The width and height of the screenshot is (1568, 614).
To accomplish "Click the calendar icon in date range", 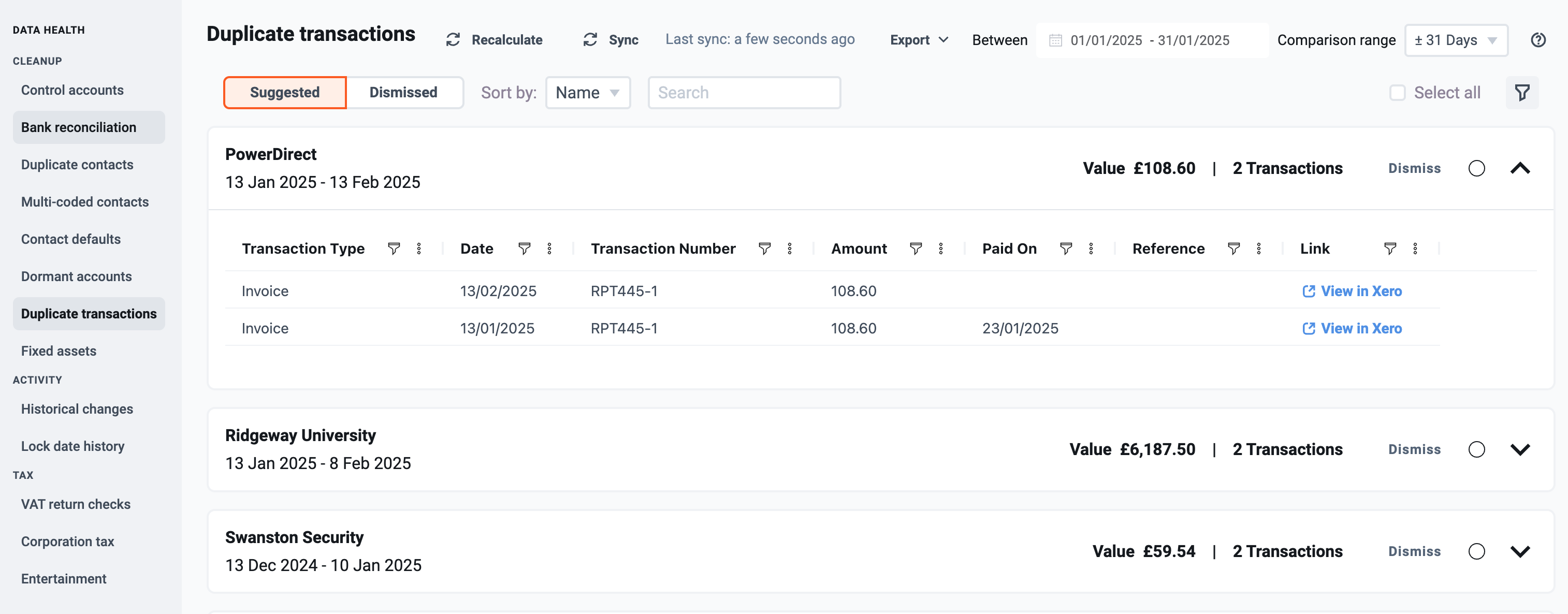I will point(1055,41).
